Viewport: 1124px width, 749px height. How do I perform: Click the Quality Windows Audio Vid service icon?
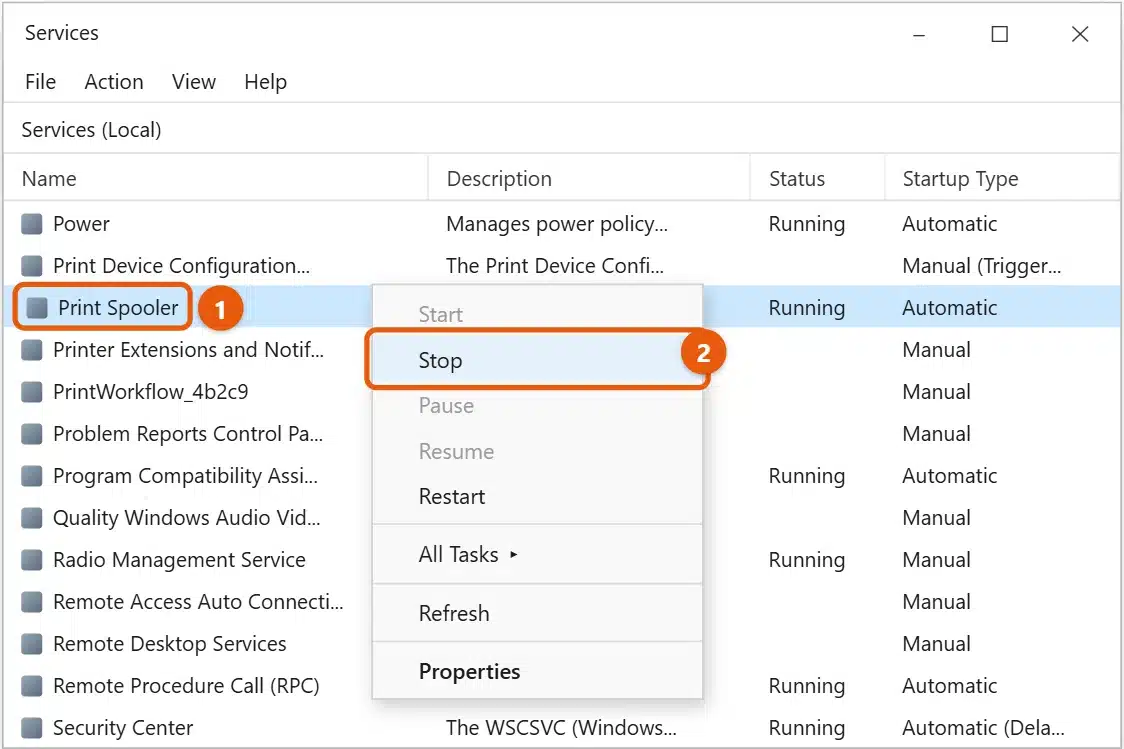(x=32, y=517)
